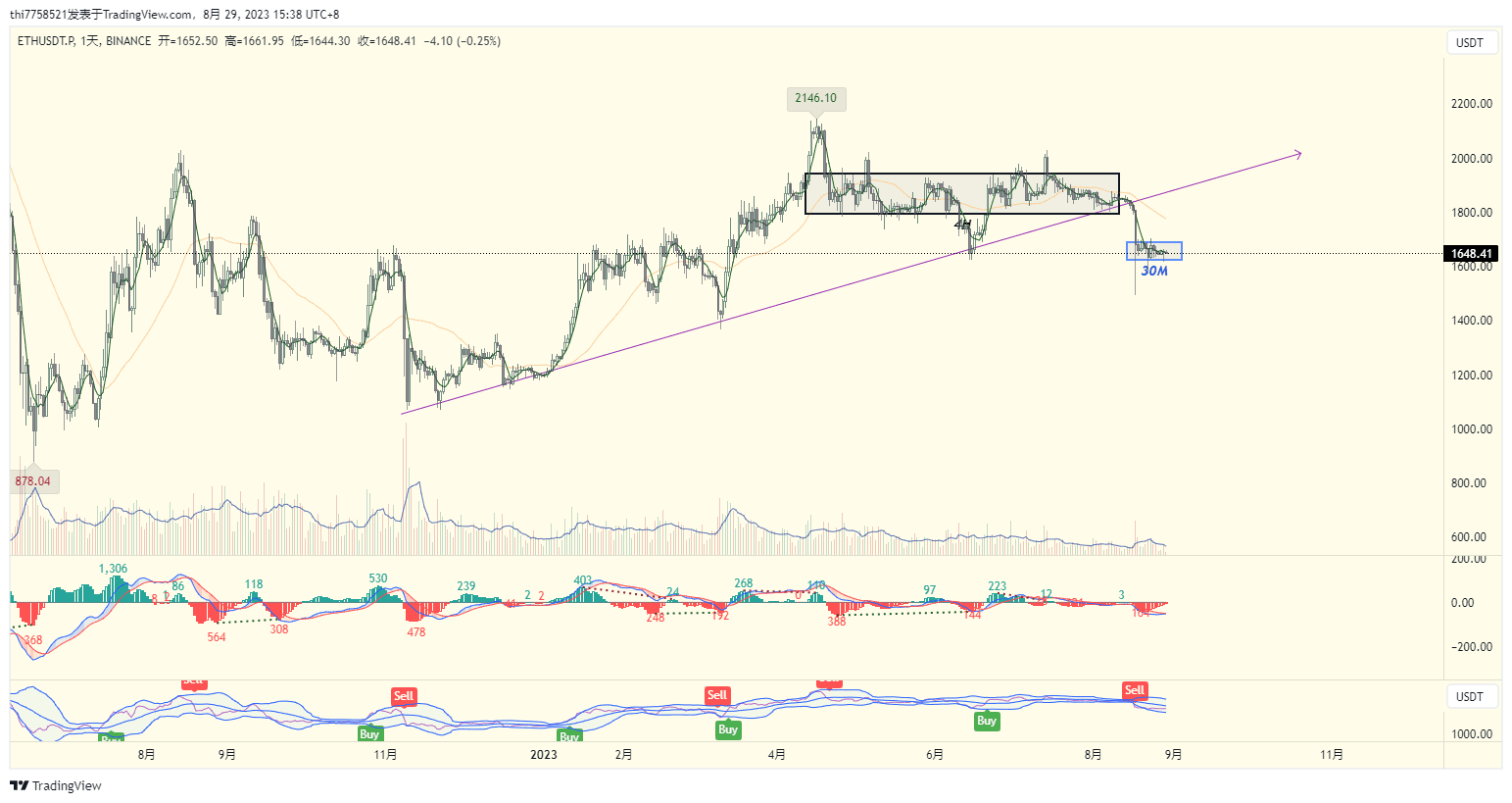This screenshot has width=1512, height=803.
Task: Click the author text thi7758521发表于TradingView.com
Action: click(103, 15)
